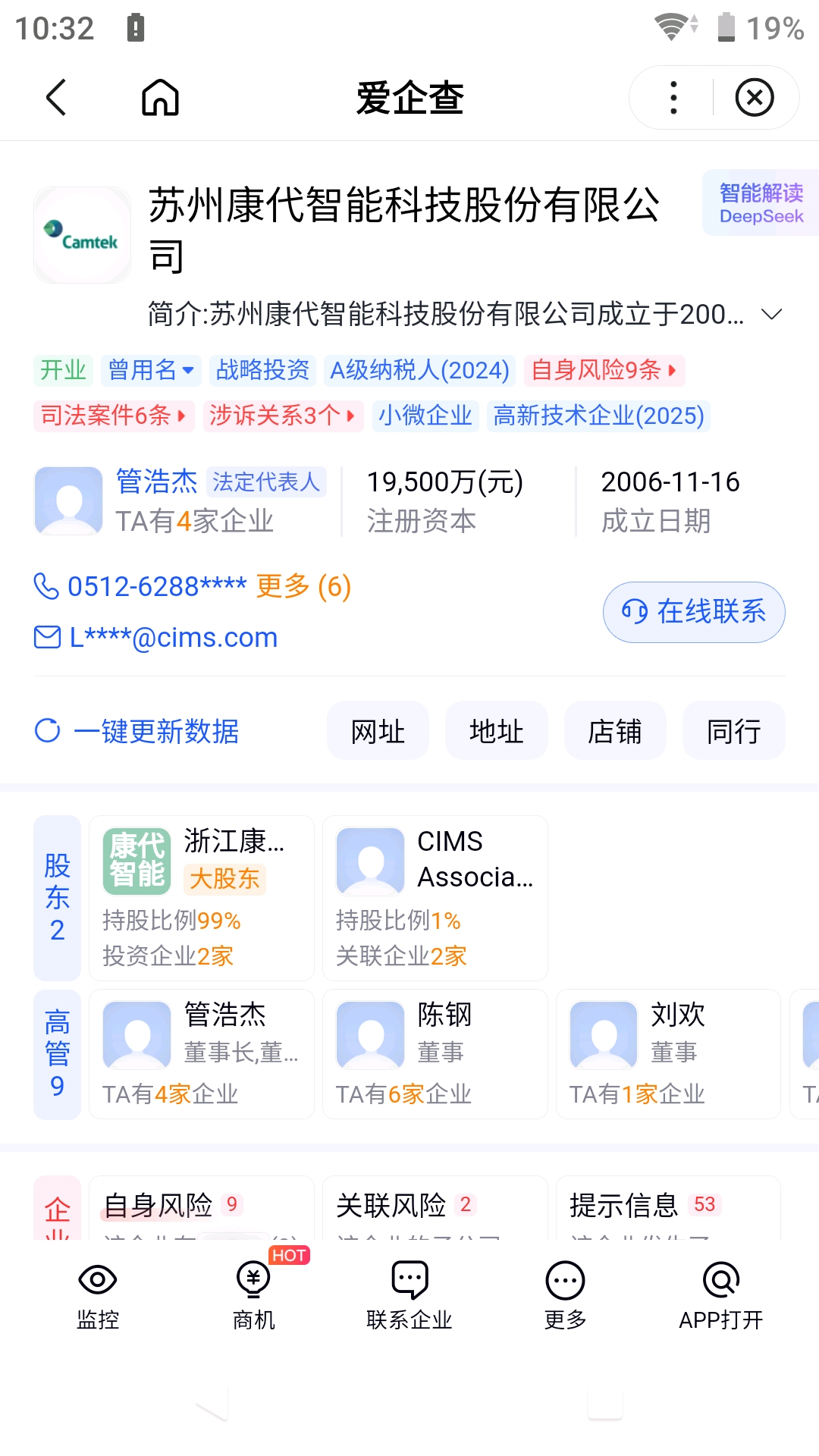Viewport: 819px width, 1456px height.
Task: Select 高新技术企业(2025) tag
Action: click(598, 416)
